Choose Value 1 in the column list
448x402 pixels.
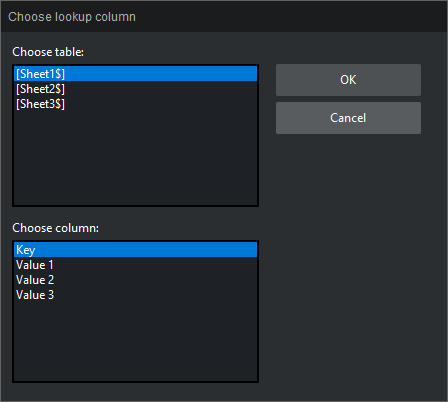tap(135, 265)
